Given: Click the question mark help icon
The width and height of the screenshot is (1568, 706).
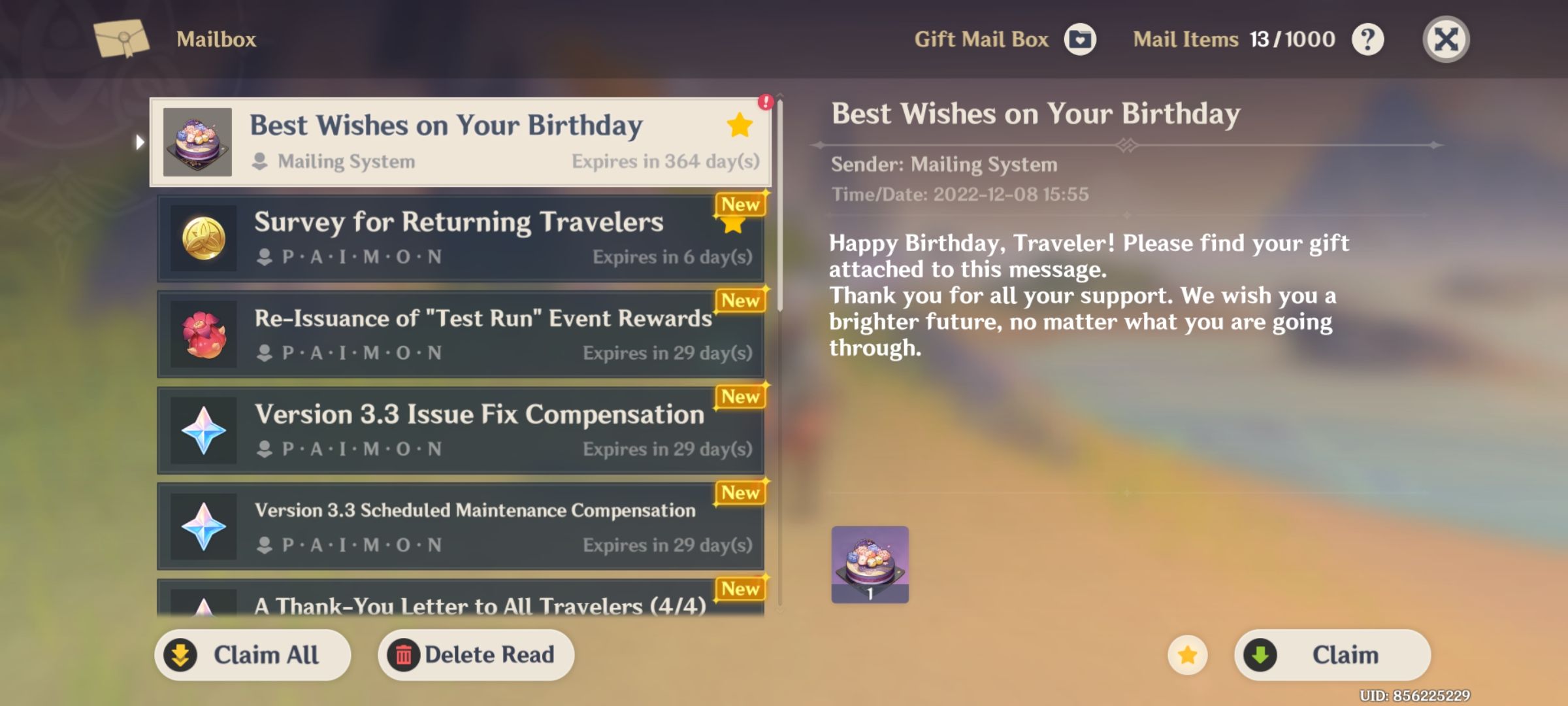Looking at the screenshot, I should point(1367,39).
